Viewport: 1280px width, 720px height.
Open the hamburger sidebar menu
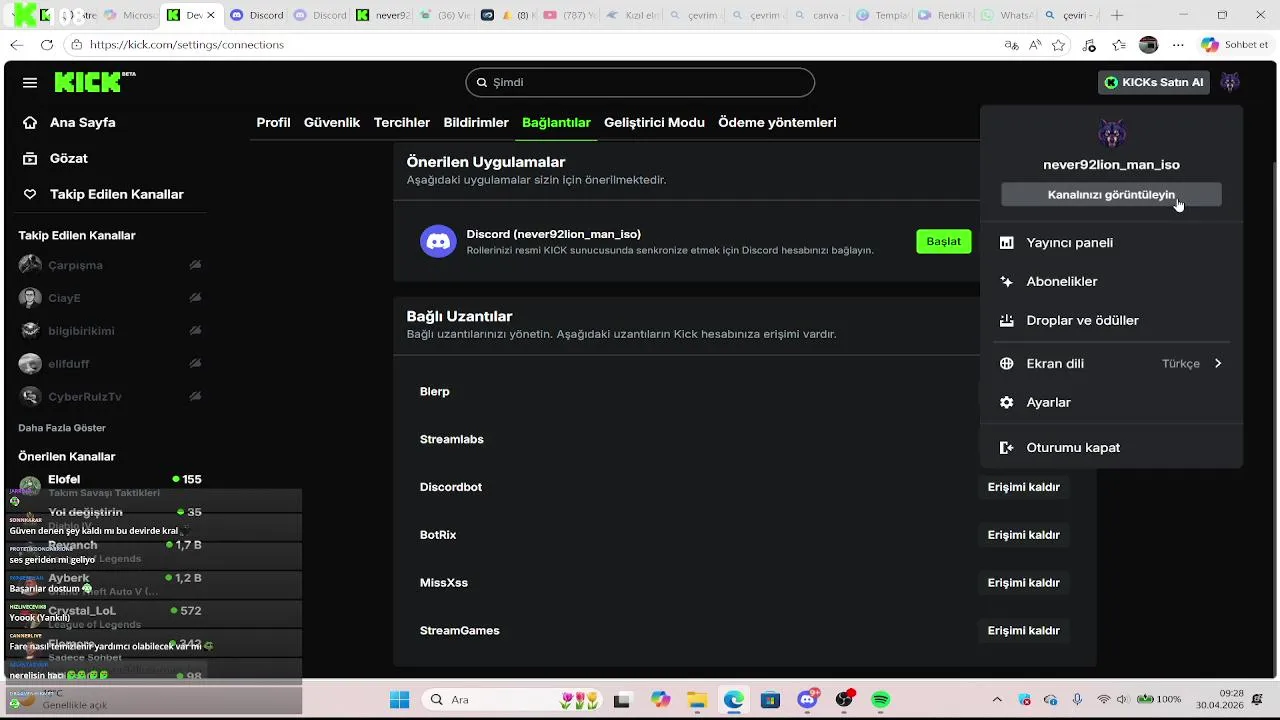click(30, 82)
